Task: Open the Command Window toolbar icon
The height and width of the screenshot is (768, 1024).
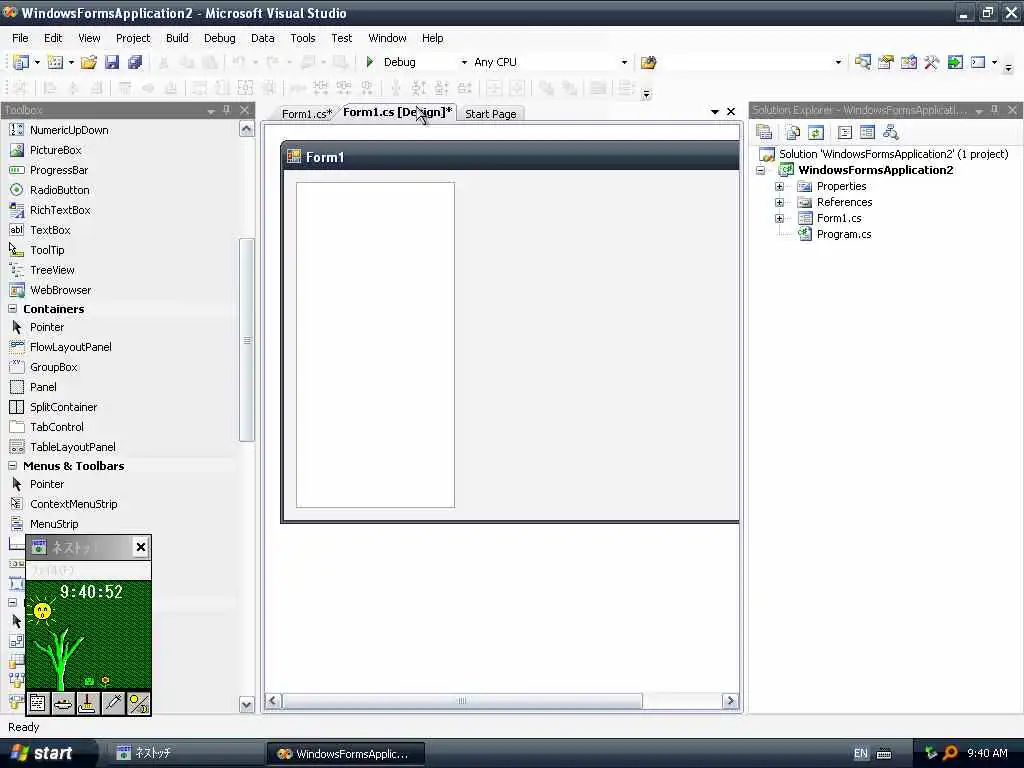Action: click(978, 62)
